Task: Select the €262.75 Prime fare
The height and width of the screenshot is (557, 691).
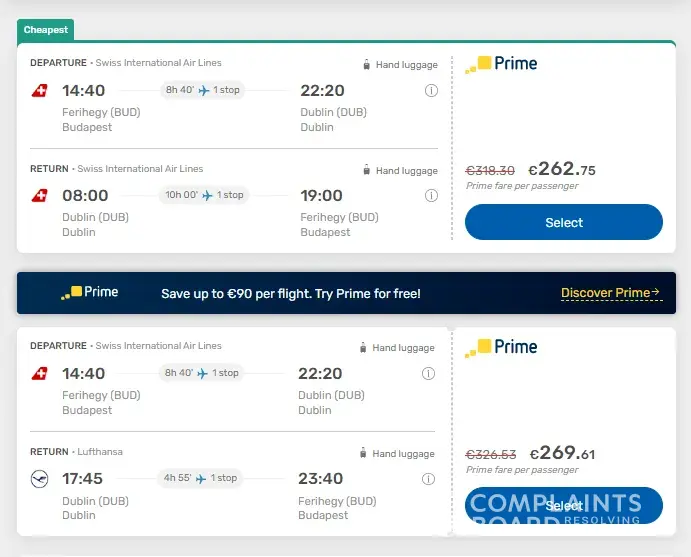Action: tap(564, 222)
